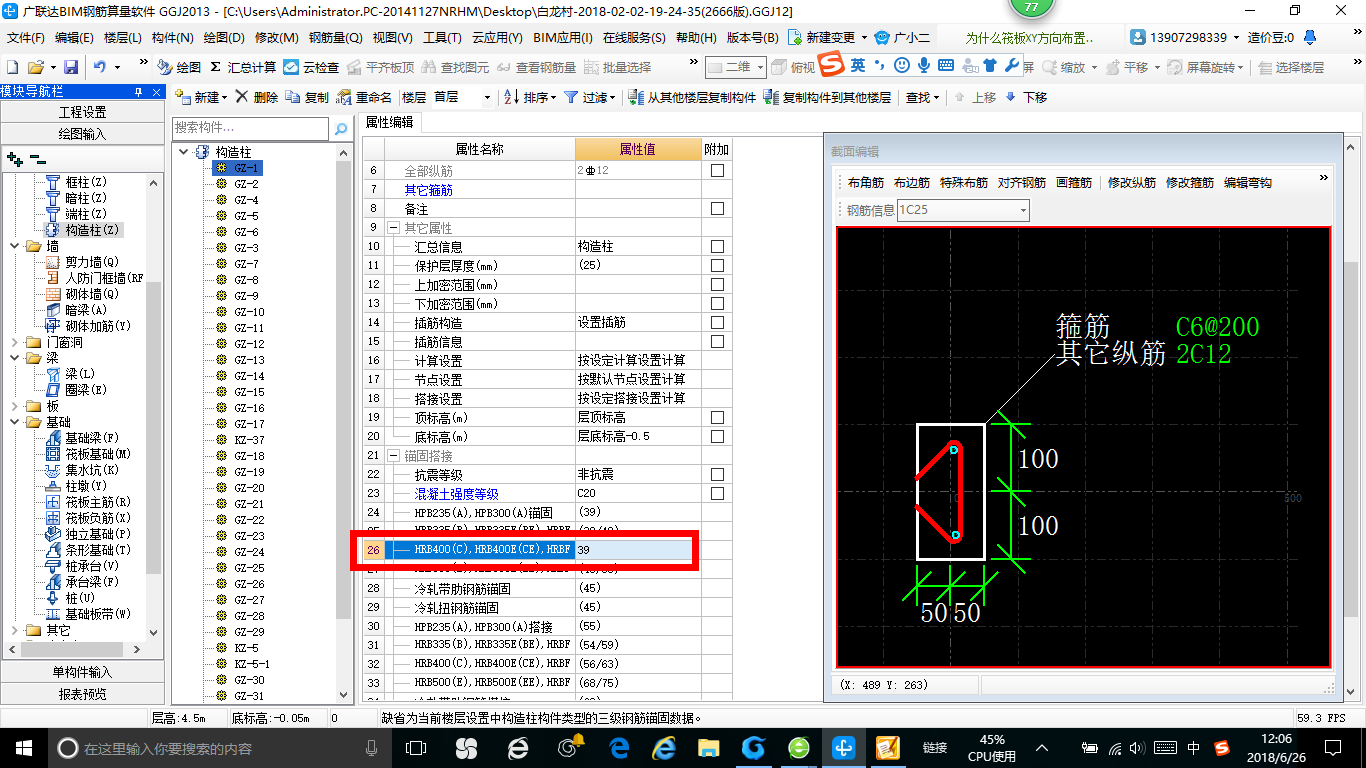
Task: Open 绘图 drawing mode in toolbar
Action: [180, 67]
